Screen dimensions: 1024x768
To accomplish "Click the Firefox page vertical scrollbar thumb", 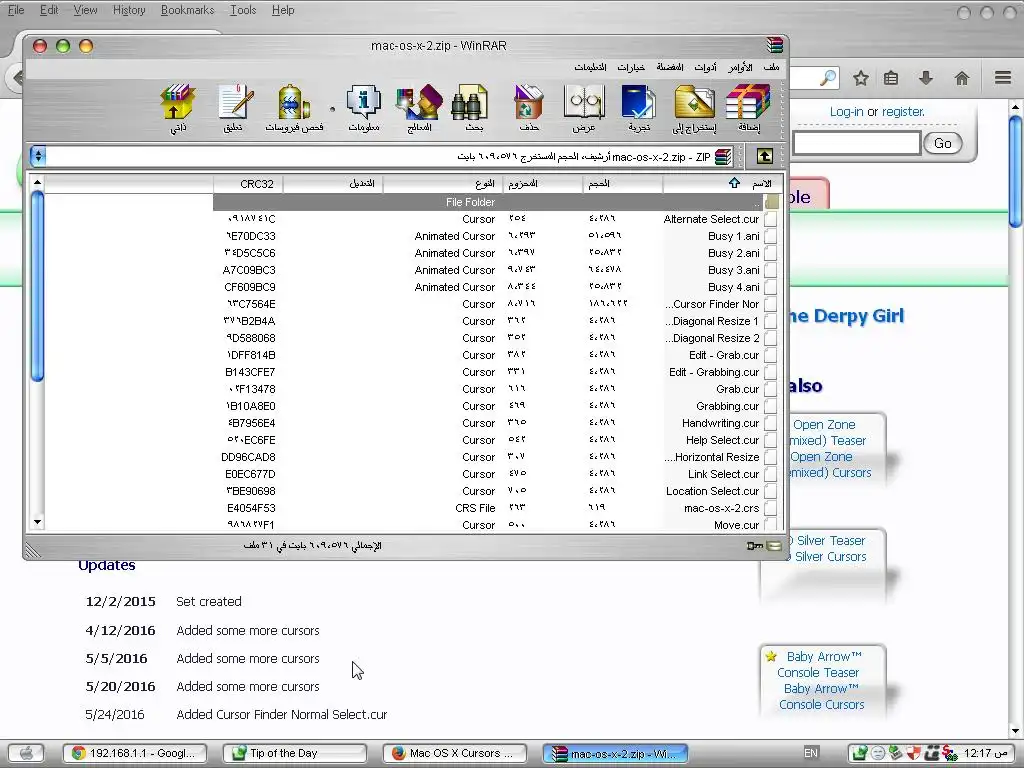I will tap(1015, 171).
